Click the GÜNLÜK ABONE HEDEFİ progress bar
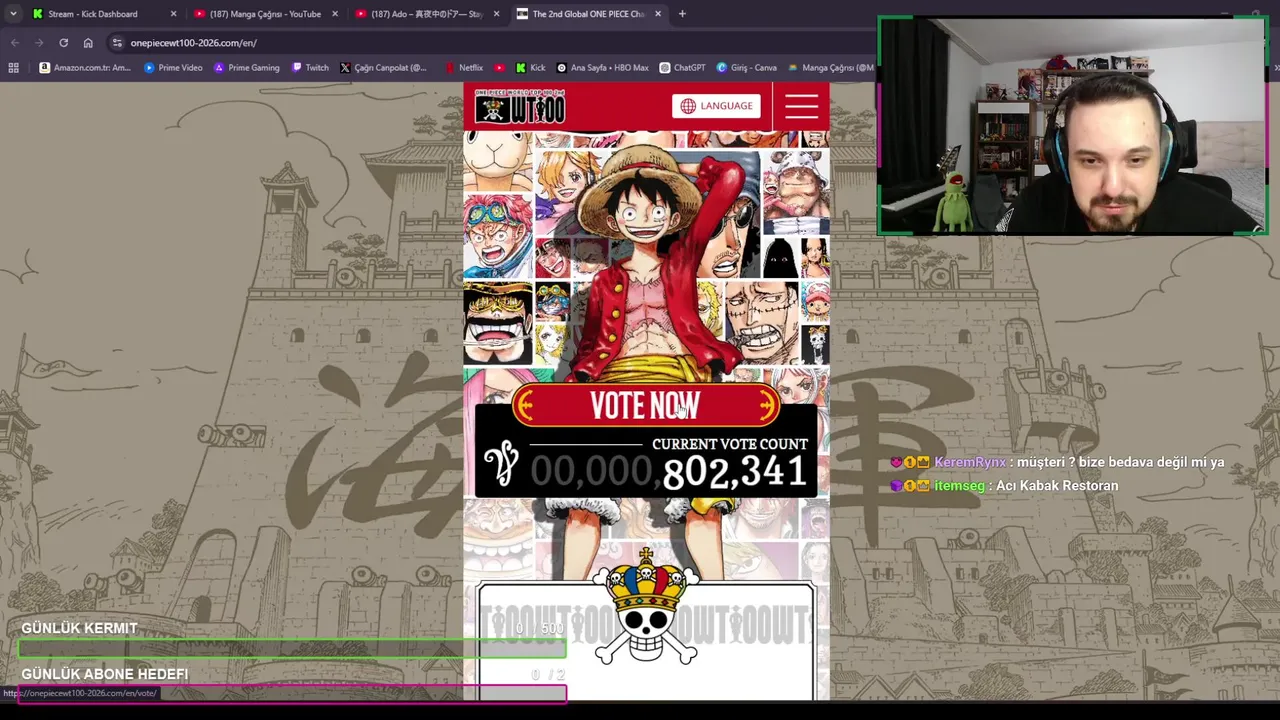The height and width of the screenshot is (720, 1280). (x=292, y=692)
